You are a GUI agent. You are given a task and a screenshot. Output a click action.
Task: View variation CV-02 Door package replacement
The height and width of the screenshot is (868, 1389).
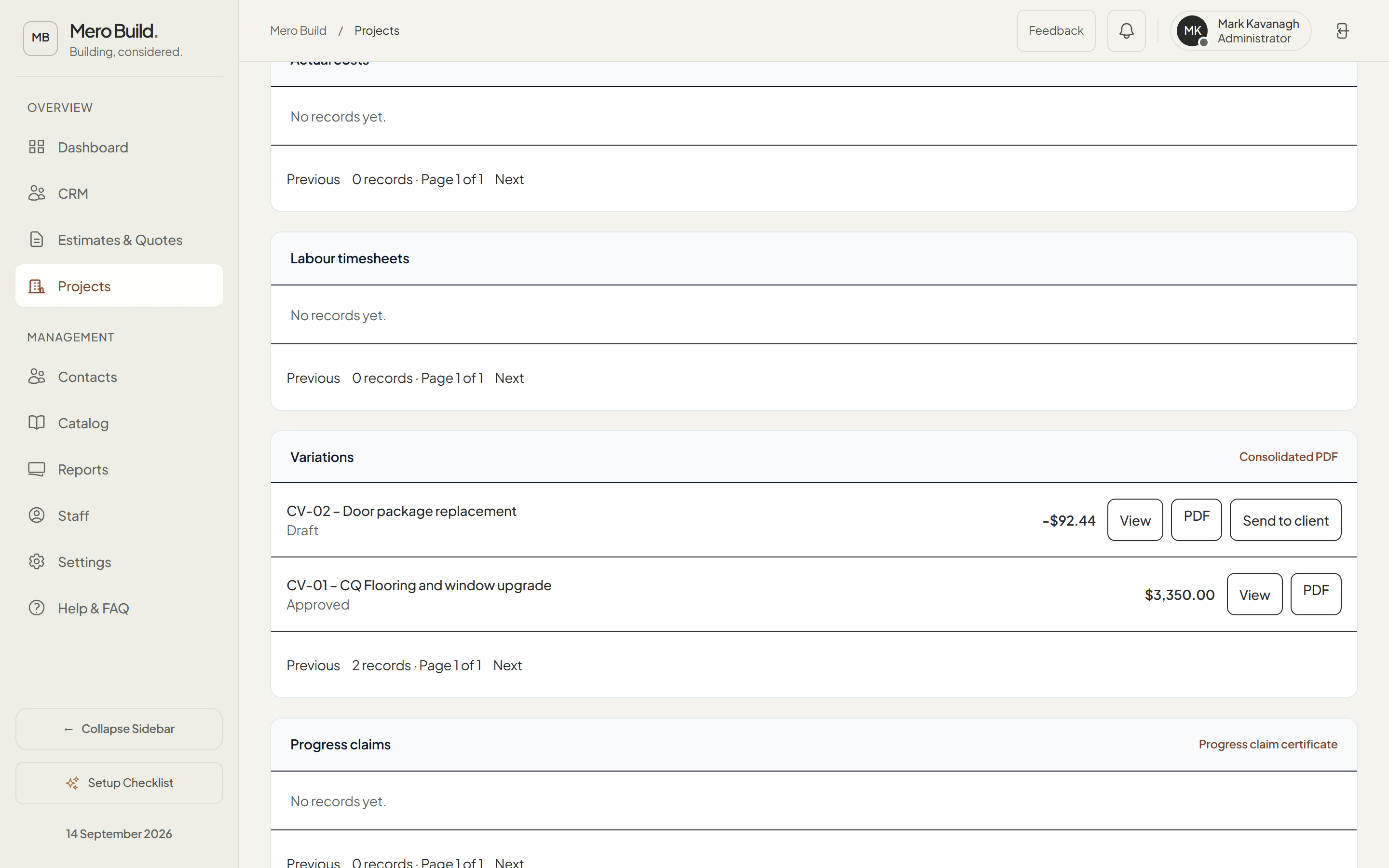pos(1135,520)
